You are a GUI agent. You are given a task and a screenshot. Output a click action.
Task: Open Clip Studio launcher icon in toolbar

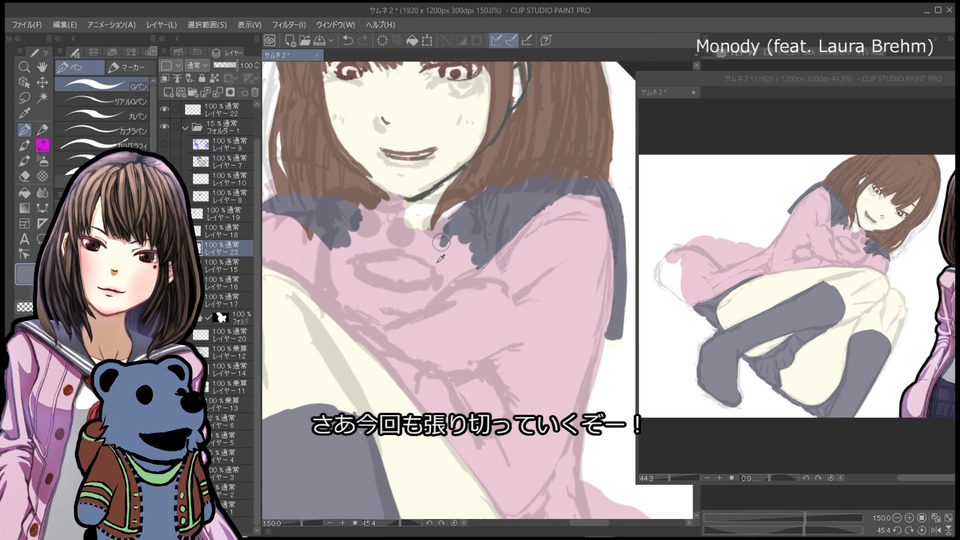click(x=270, y=40)
